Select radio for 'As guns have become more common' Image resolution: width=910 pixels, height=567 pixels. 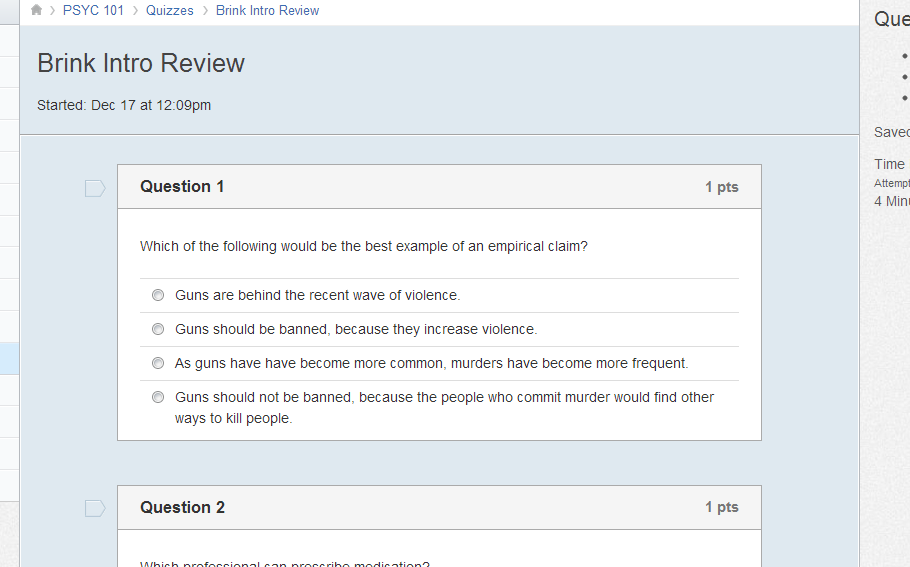[x=158, y=363]
